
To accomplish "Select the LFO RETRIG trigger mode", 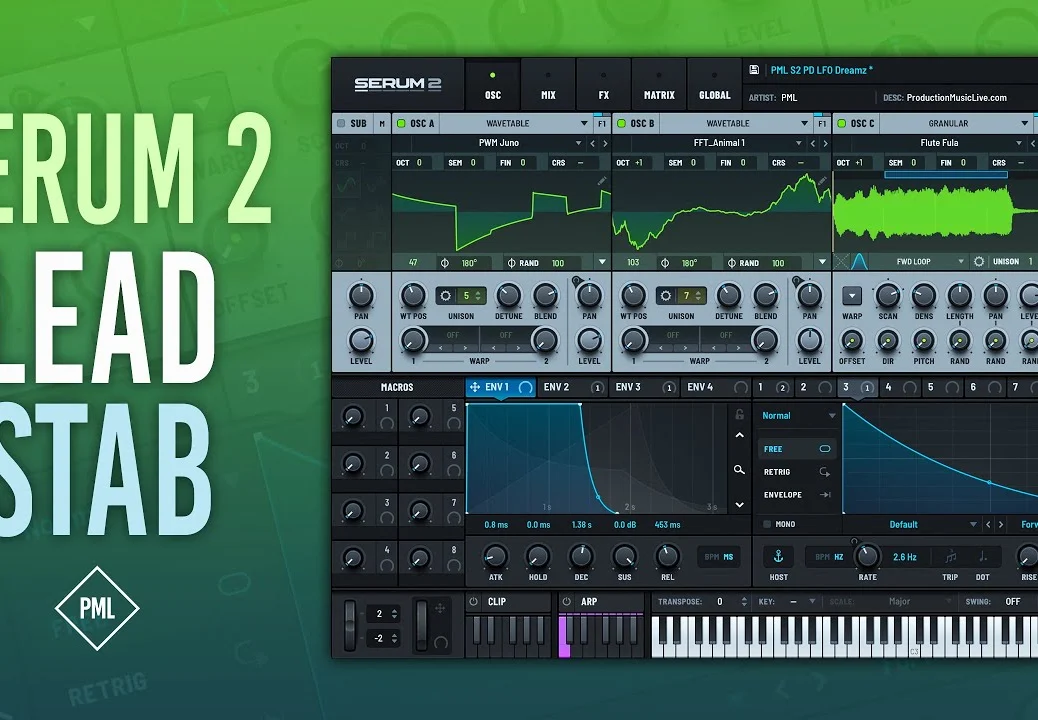I will (796, 472).
